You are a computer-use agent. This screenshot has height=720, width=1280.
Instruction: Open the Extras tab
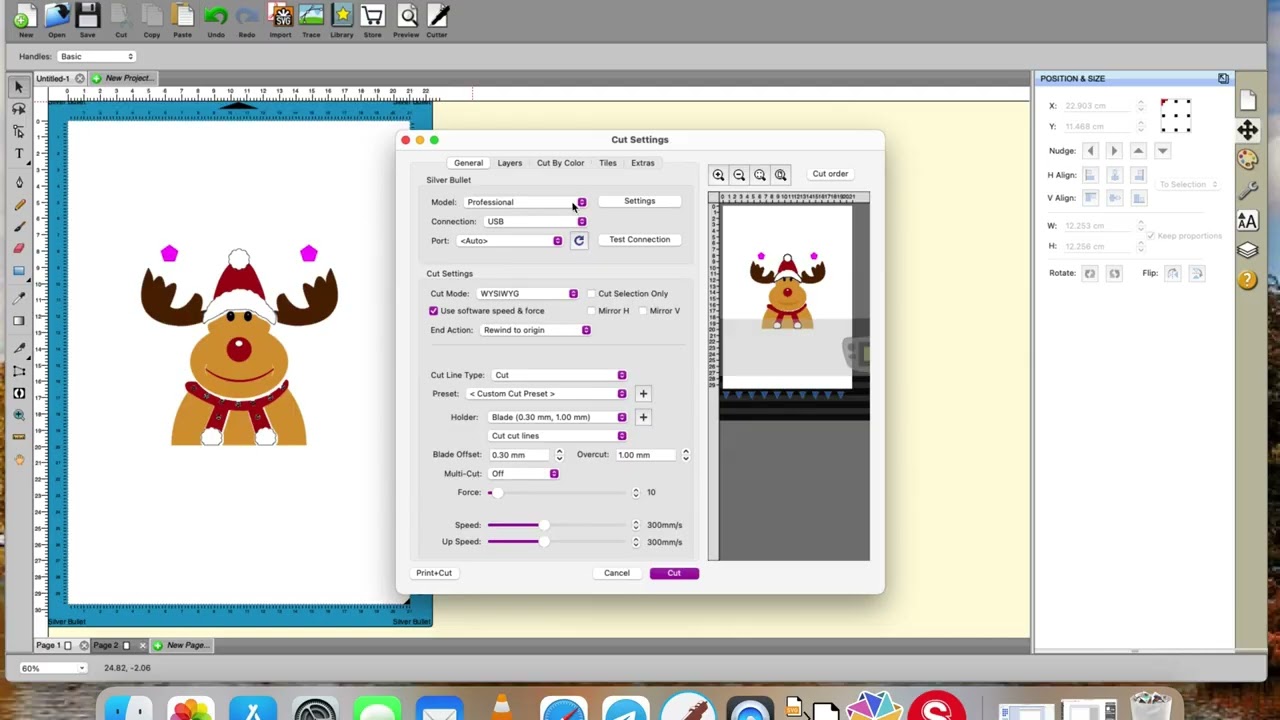pyautogui.click(x=643, y=163)
